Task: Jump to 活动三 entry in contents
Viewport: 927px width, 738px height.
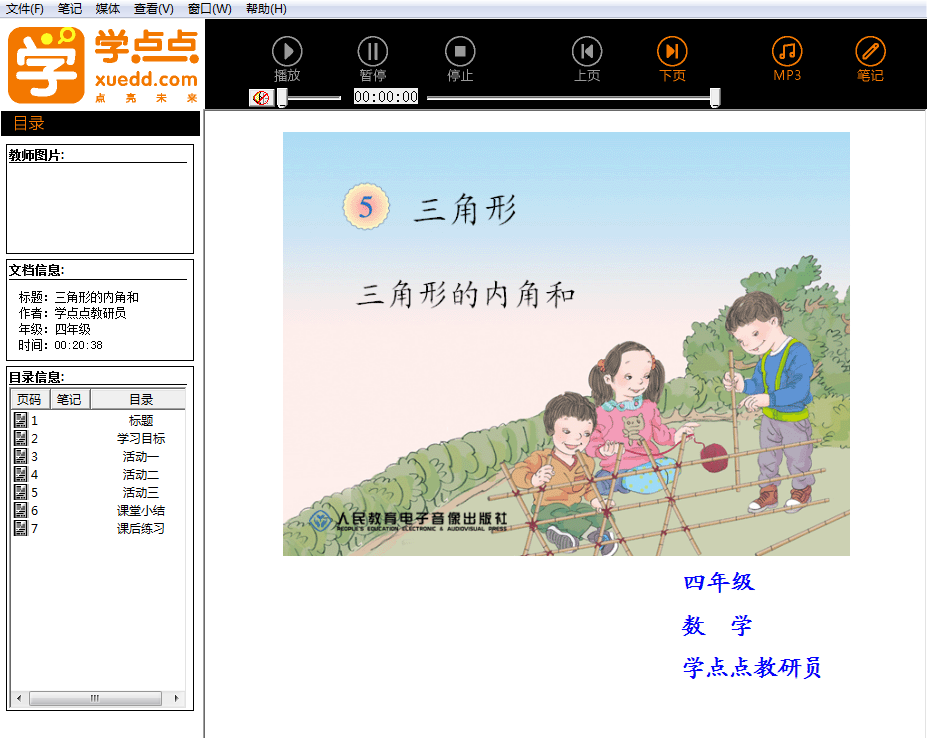Action: coord(141,492)
